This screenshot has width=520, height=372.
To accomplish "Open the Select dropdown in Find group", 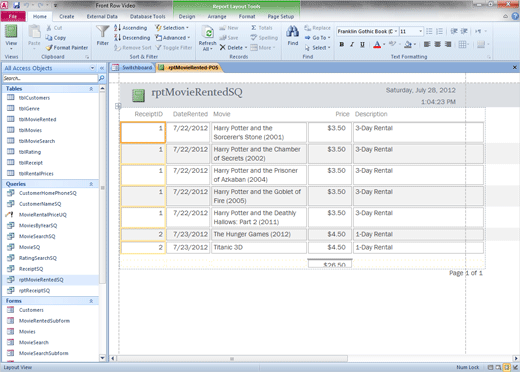I will [318, 48].
